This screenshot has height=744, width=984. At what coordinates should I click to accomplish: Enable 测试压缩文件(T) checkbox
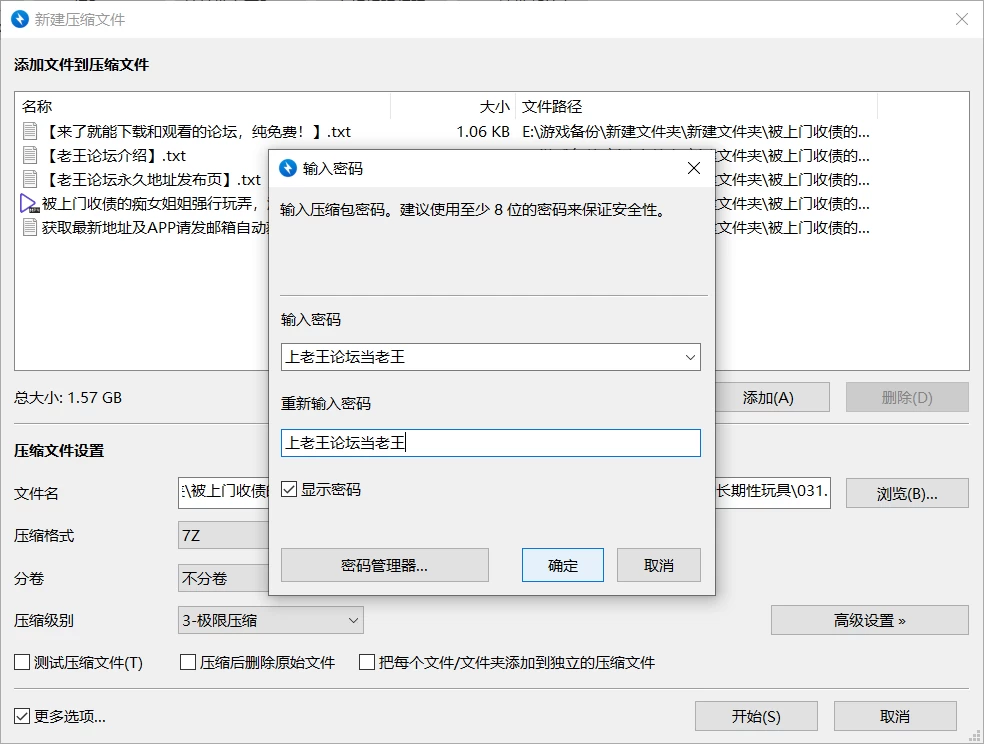point(22,662)
